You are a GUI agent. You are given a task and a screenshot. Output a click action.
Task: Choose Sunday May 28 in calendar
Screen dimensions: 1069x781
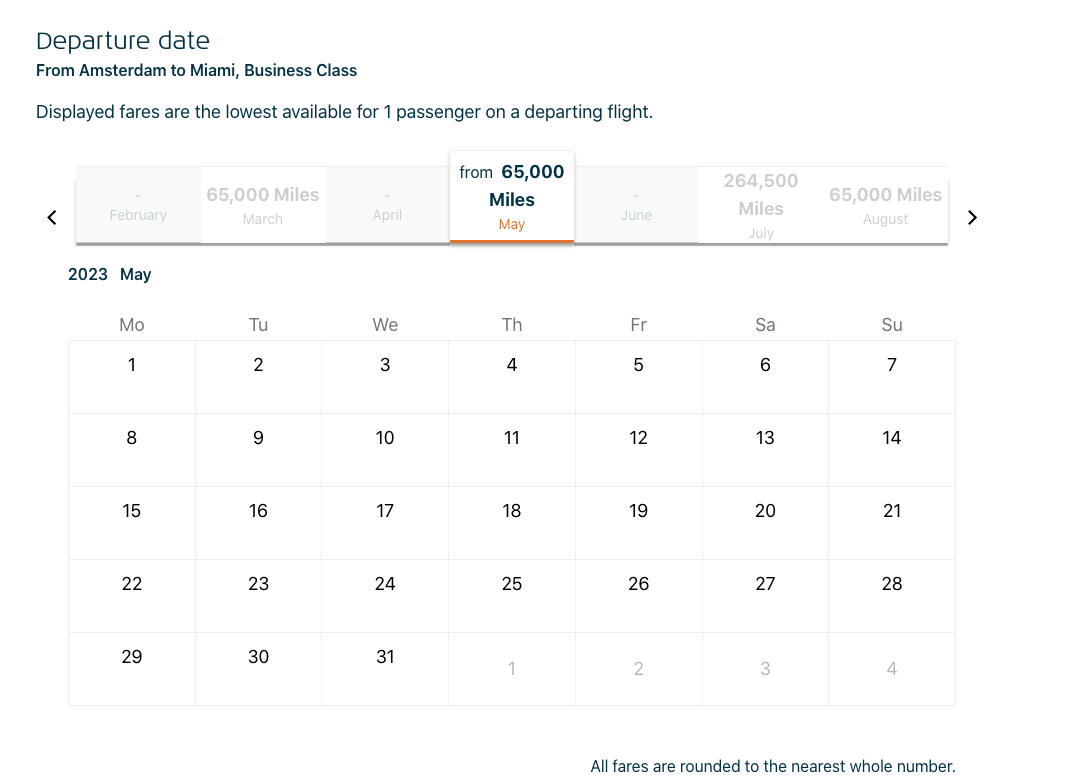(892, 595)
